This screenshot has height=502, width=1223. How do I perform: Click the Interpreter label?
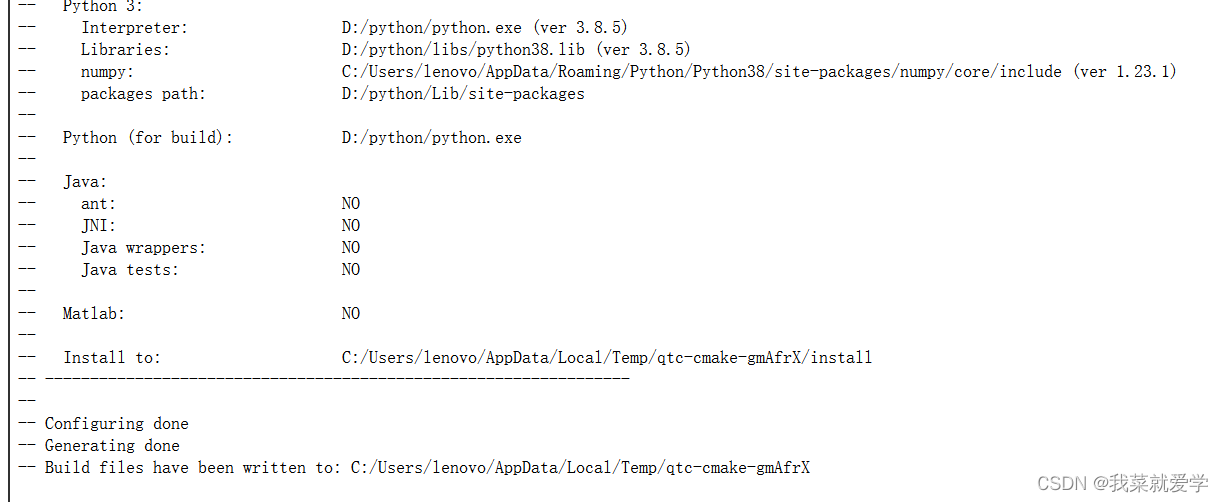[x=134, y=28]
